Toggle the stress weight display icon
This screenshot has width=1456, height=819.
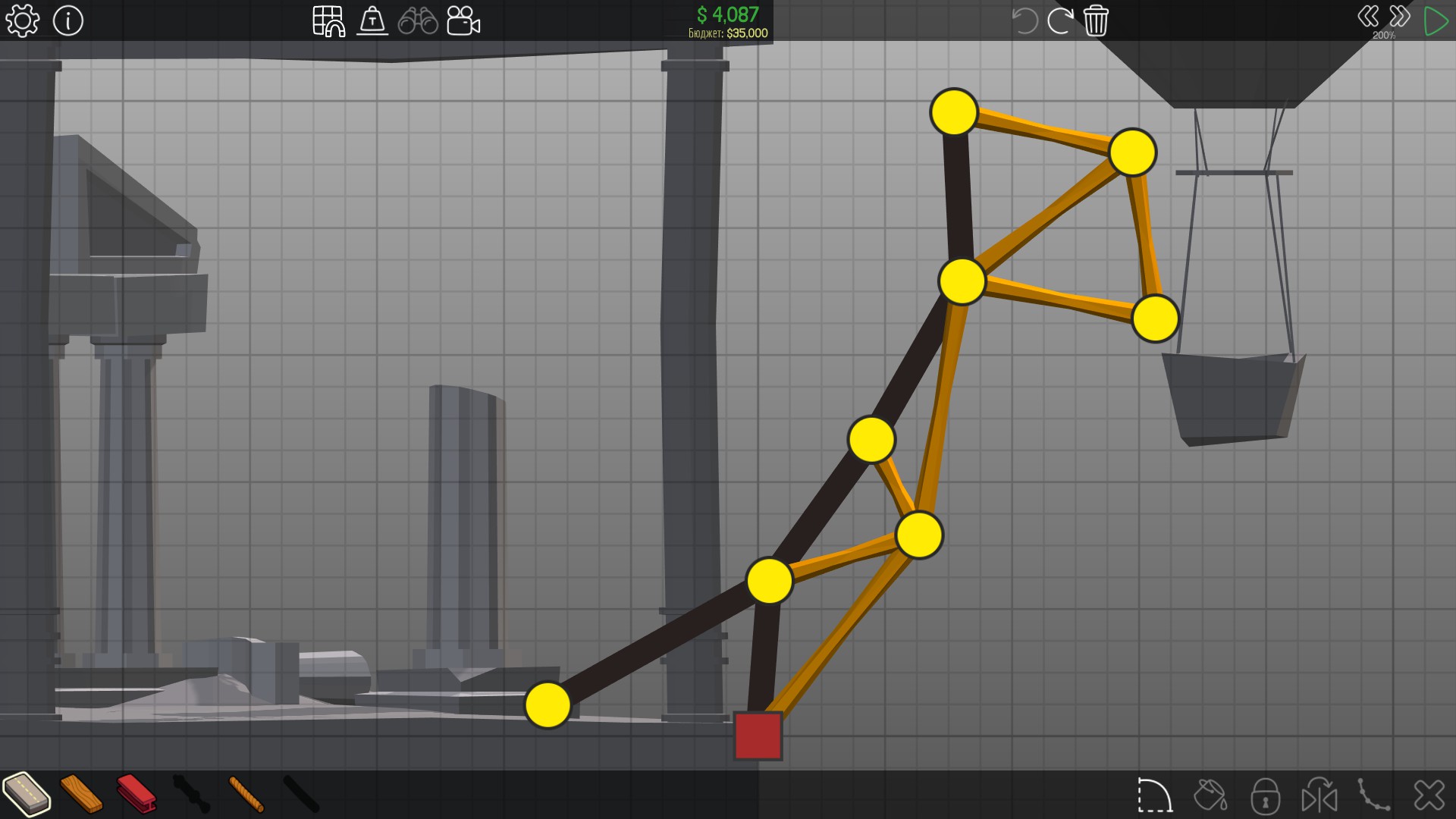372,20
